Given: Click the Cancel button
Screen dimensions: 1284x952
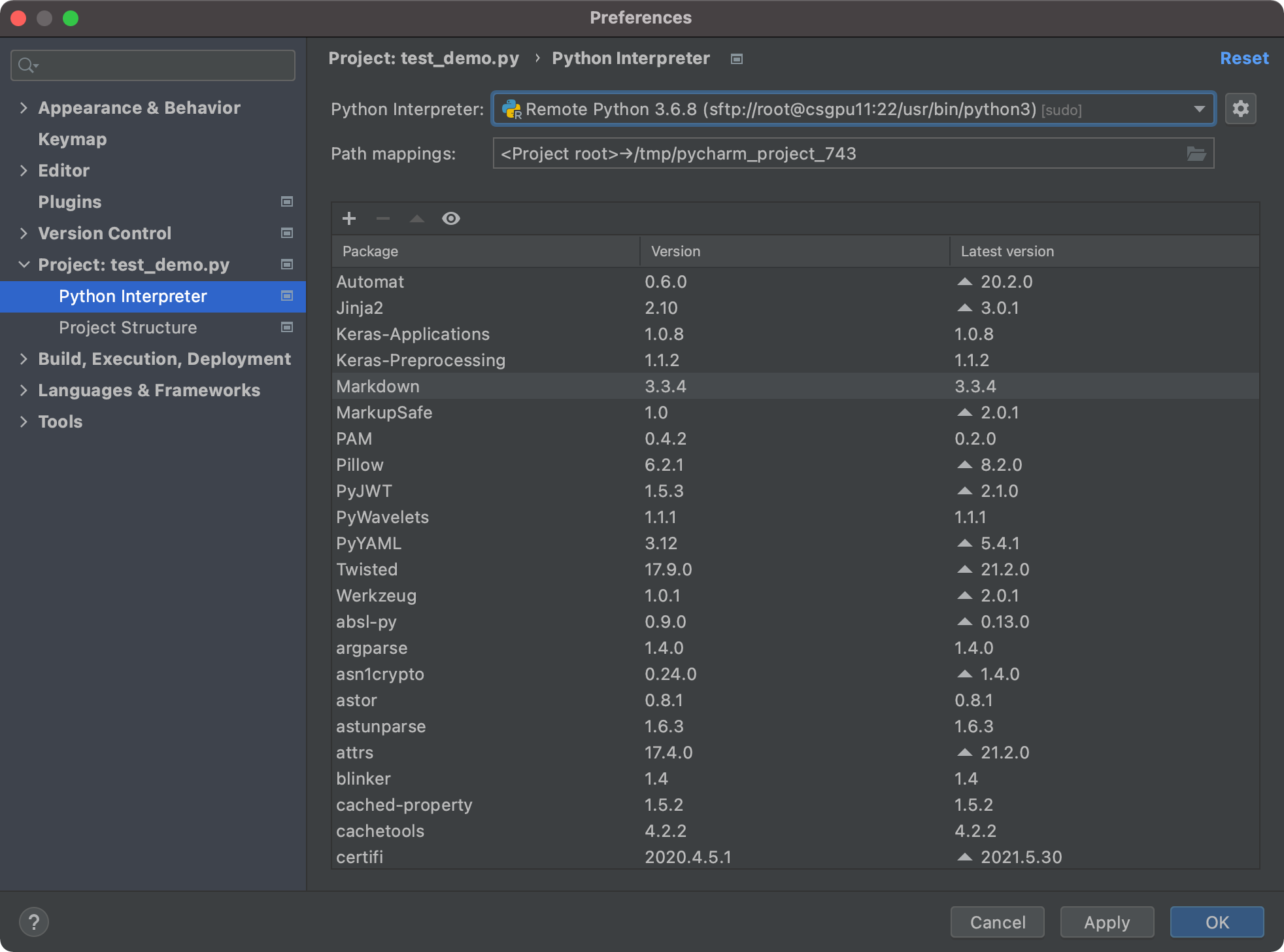Looking at the screenshot, I should [998, 922].
